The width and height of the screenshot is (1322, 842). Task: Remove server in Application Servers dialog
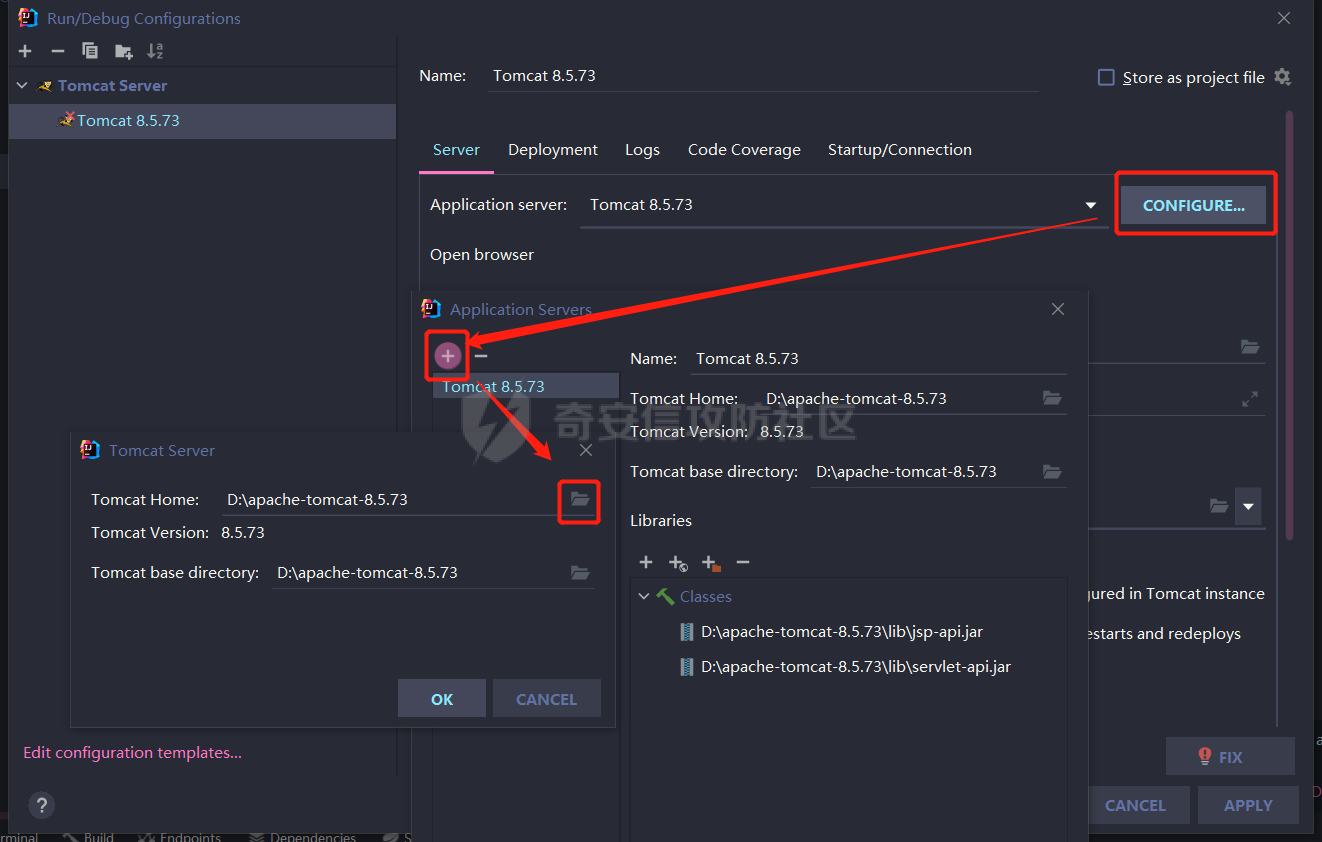pyautogui.click(x=481, y=355)
